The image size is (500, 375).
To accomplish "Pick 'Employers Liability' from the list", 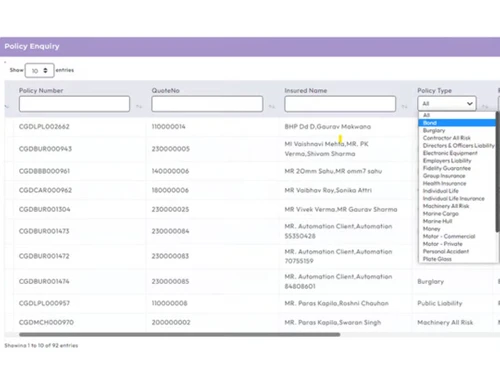I will pos(457,161).
